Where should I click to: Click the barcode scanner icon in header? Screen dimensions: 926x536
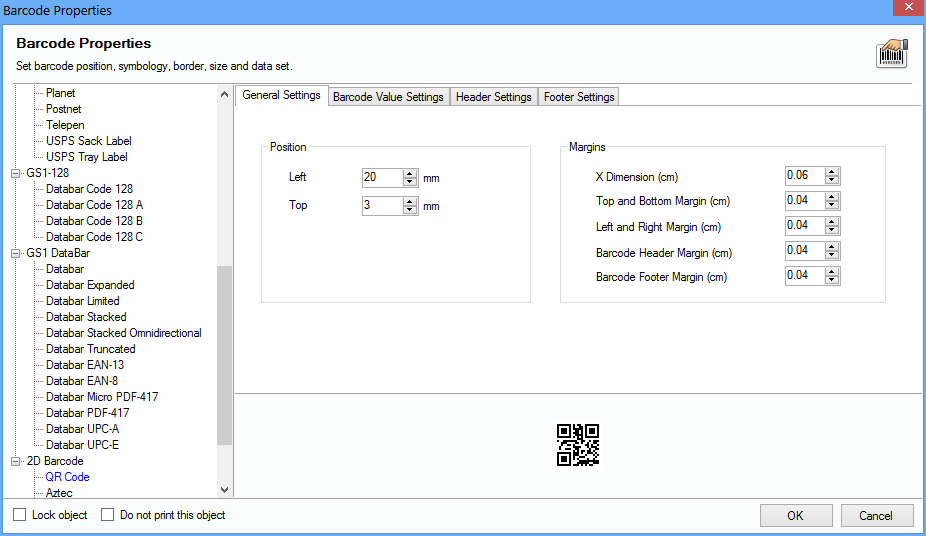coord(891,54)
